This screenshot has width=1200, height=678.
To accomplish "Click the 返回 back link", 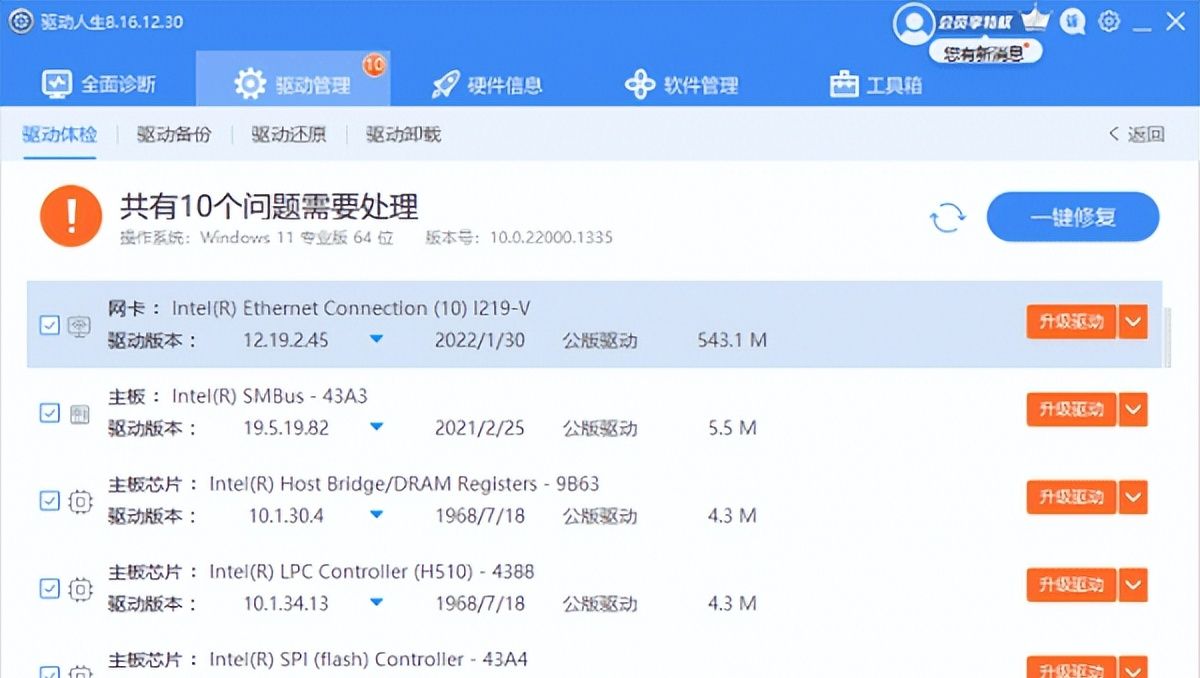I will pyautogui.click(x=1137, y=134).
